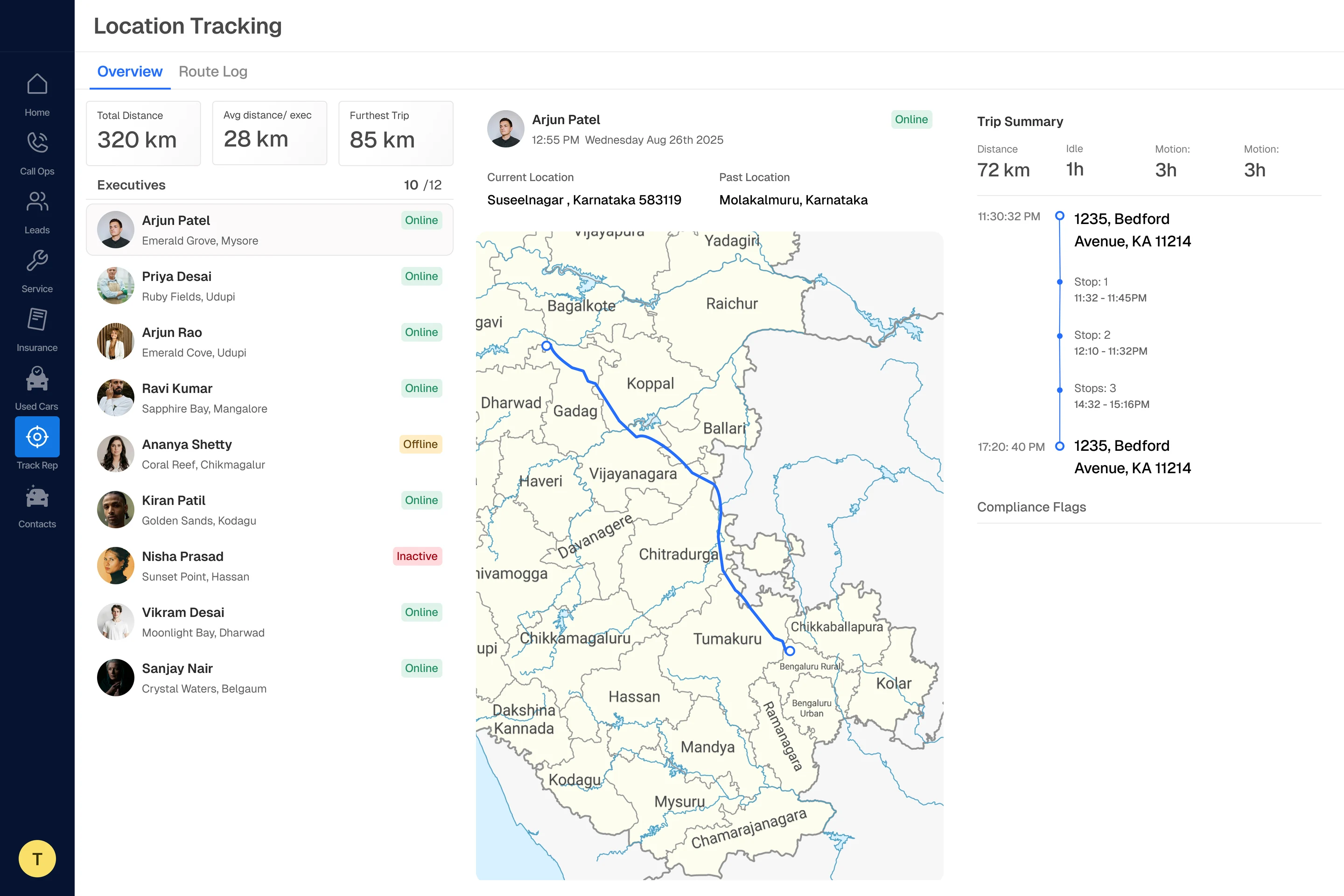This screenshot has height=896, width=1344.
Task: Click the 17:20:40 PM timeline end node
Action: (1059, 446)
